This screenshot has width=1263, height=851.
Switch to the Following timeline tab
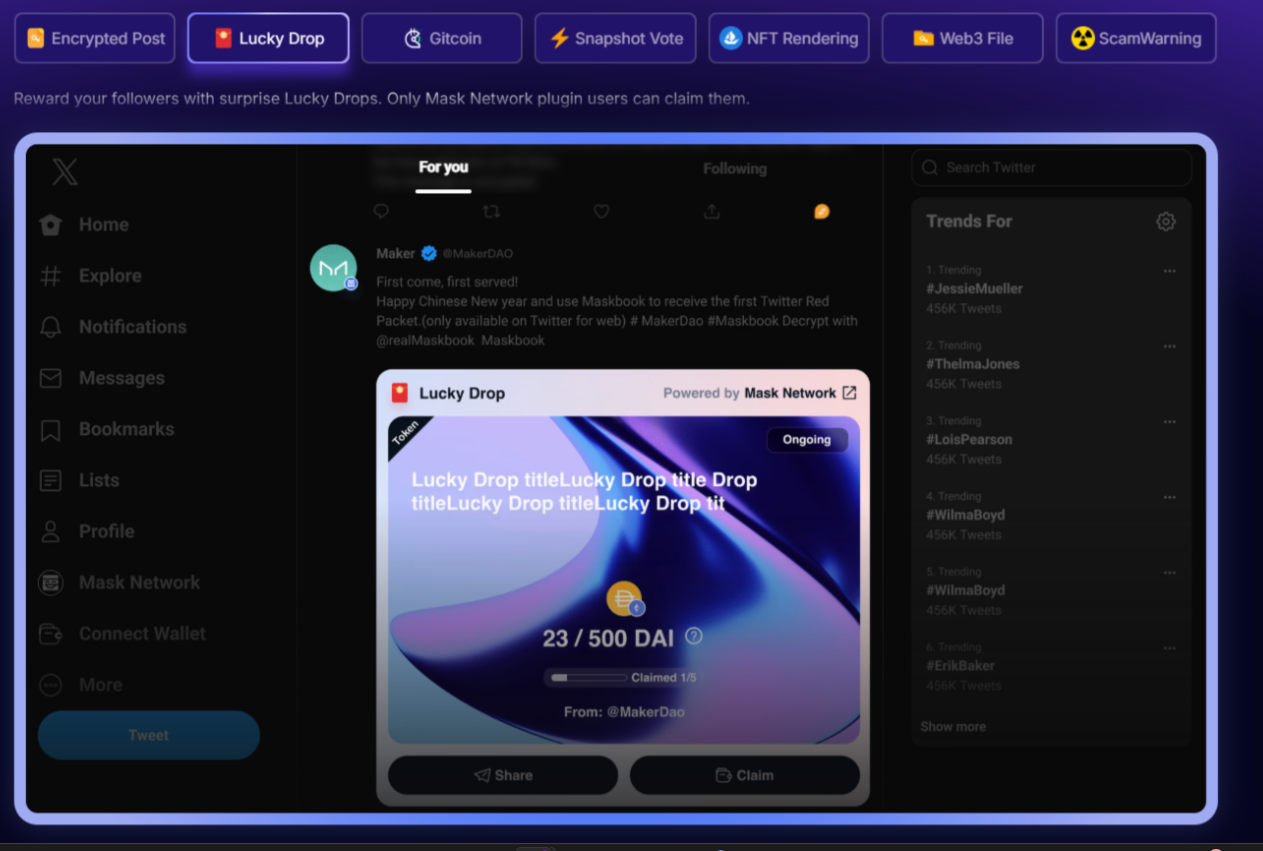[734, 169]
